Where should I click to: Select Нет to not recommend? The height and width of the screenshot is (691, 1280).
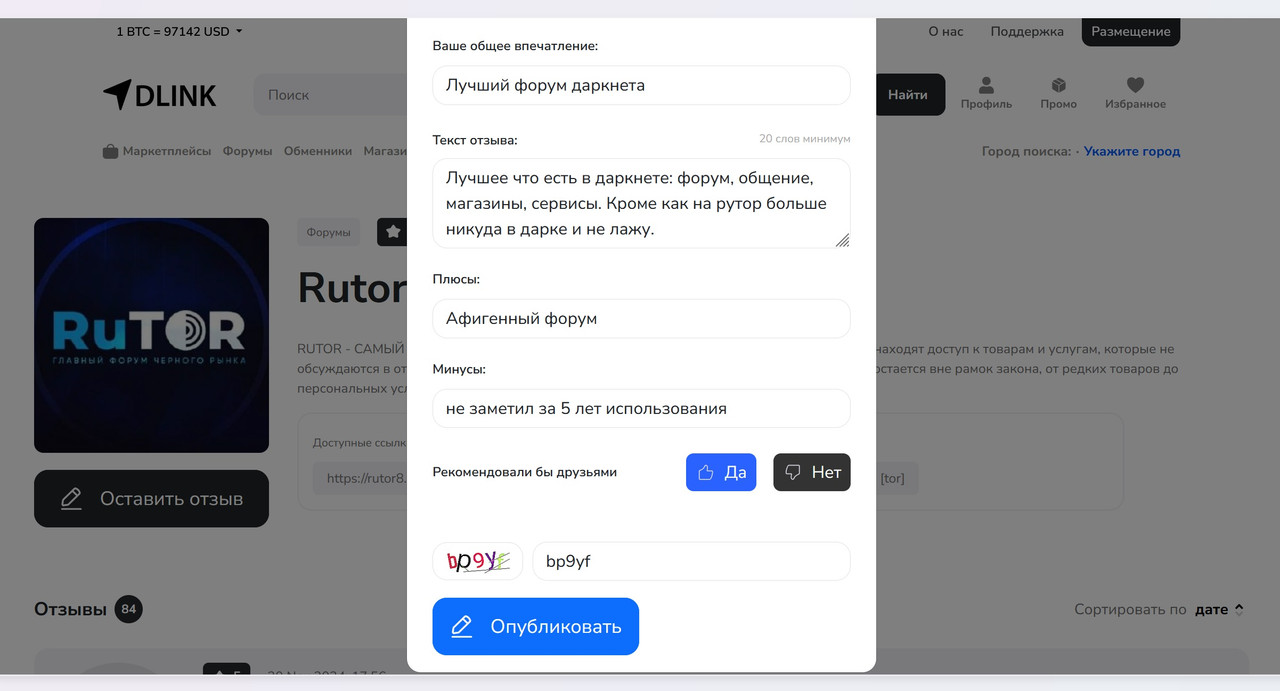(812, 472)
